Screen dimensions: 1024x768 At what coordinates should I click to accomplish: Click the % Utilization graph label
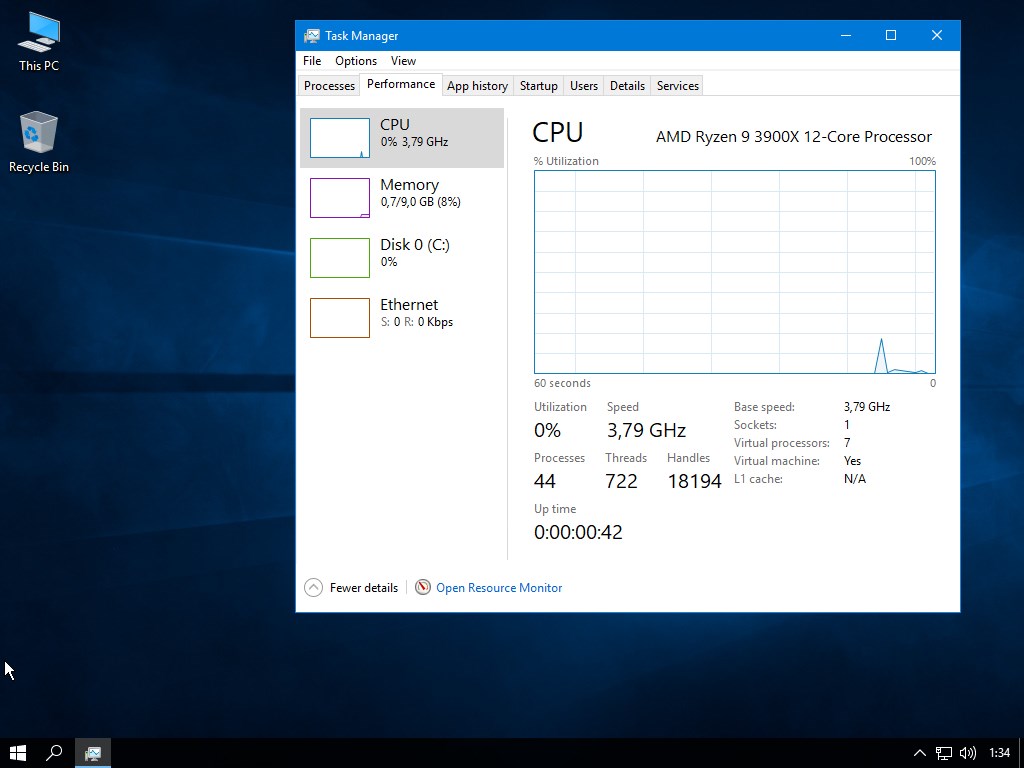click(566, 161)
